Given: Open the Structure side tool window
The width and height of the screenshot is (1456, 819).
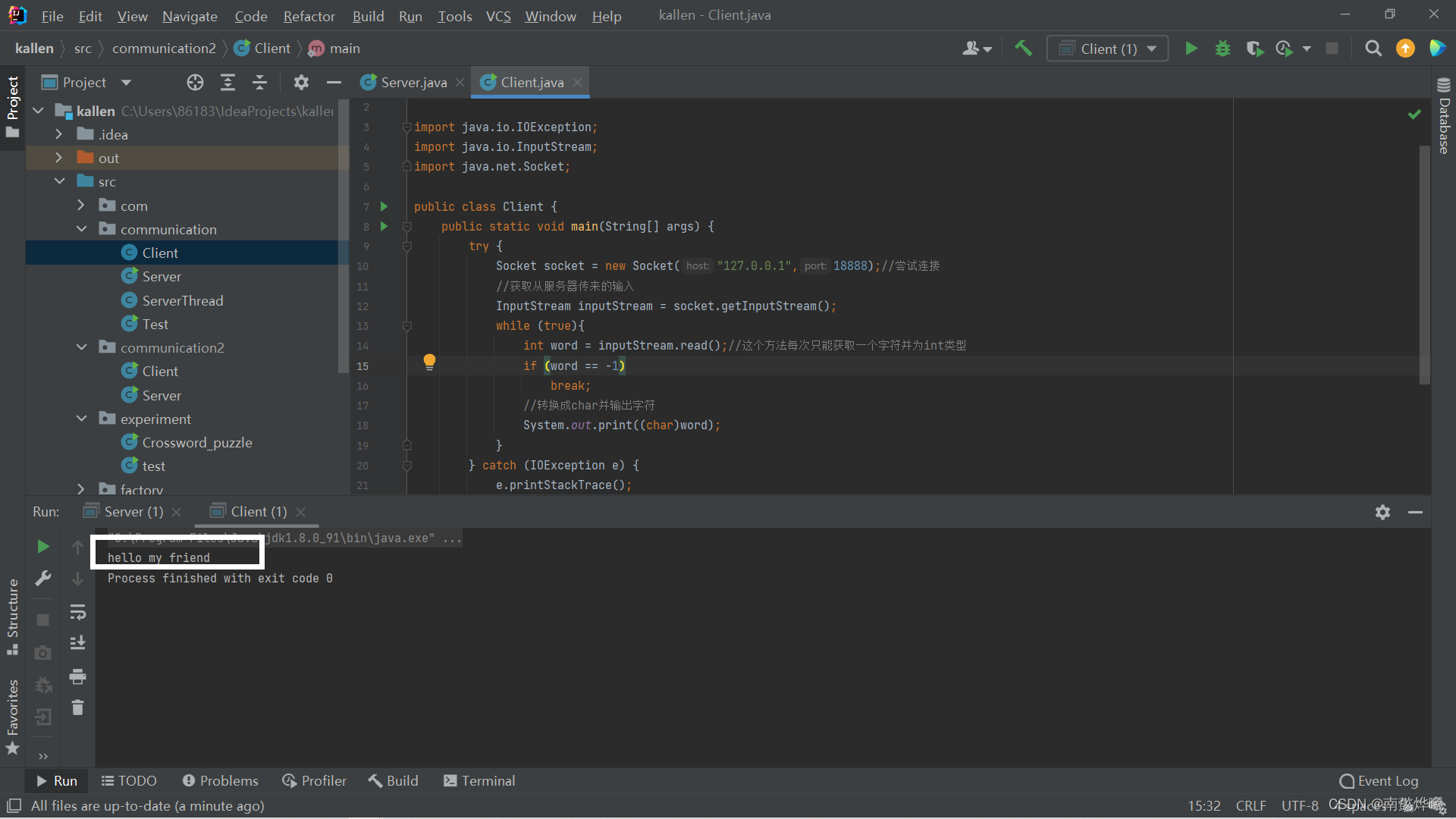Looking at the screenshot, I should [x=12, y=616].
